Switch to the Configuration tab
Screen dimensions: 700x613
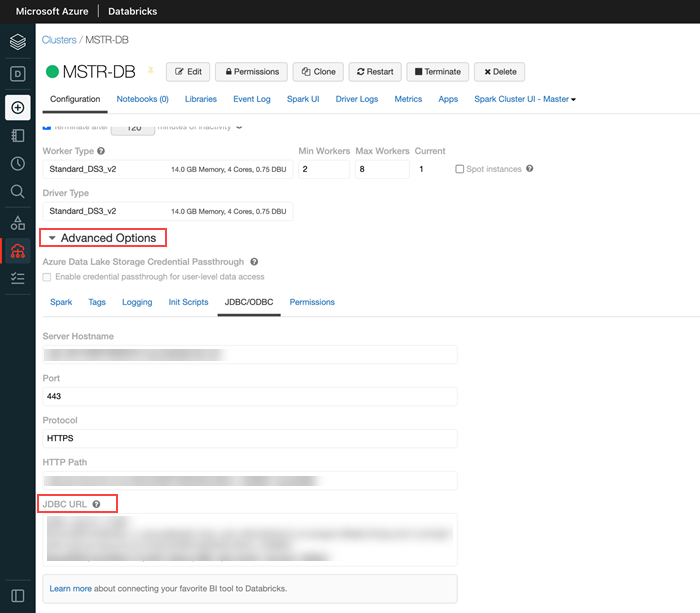click(x=75, y=99)
